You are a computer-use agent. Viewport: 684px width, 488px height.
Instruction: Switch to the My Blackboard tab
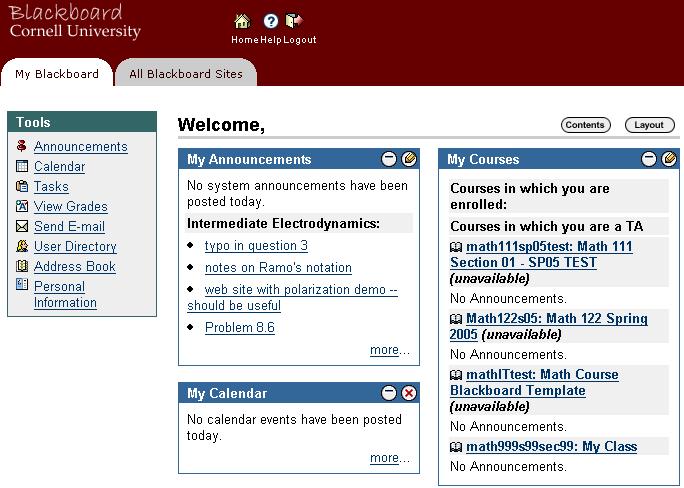(57, 74)
